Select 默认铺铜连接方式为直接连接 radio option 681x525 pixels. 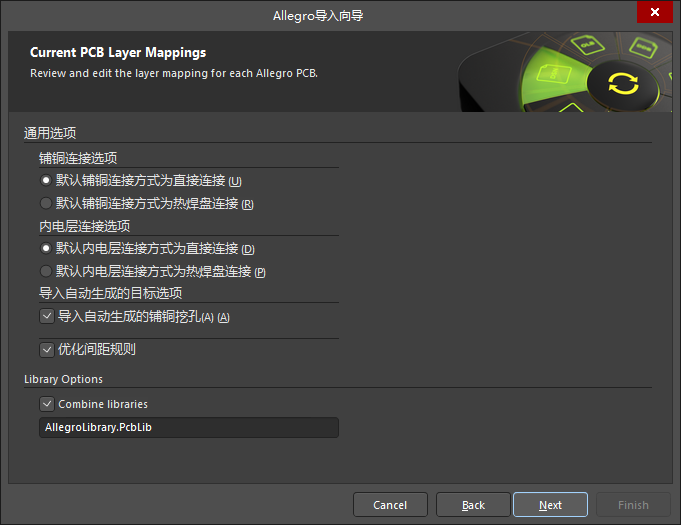[45, 181]
